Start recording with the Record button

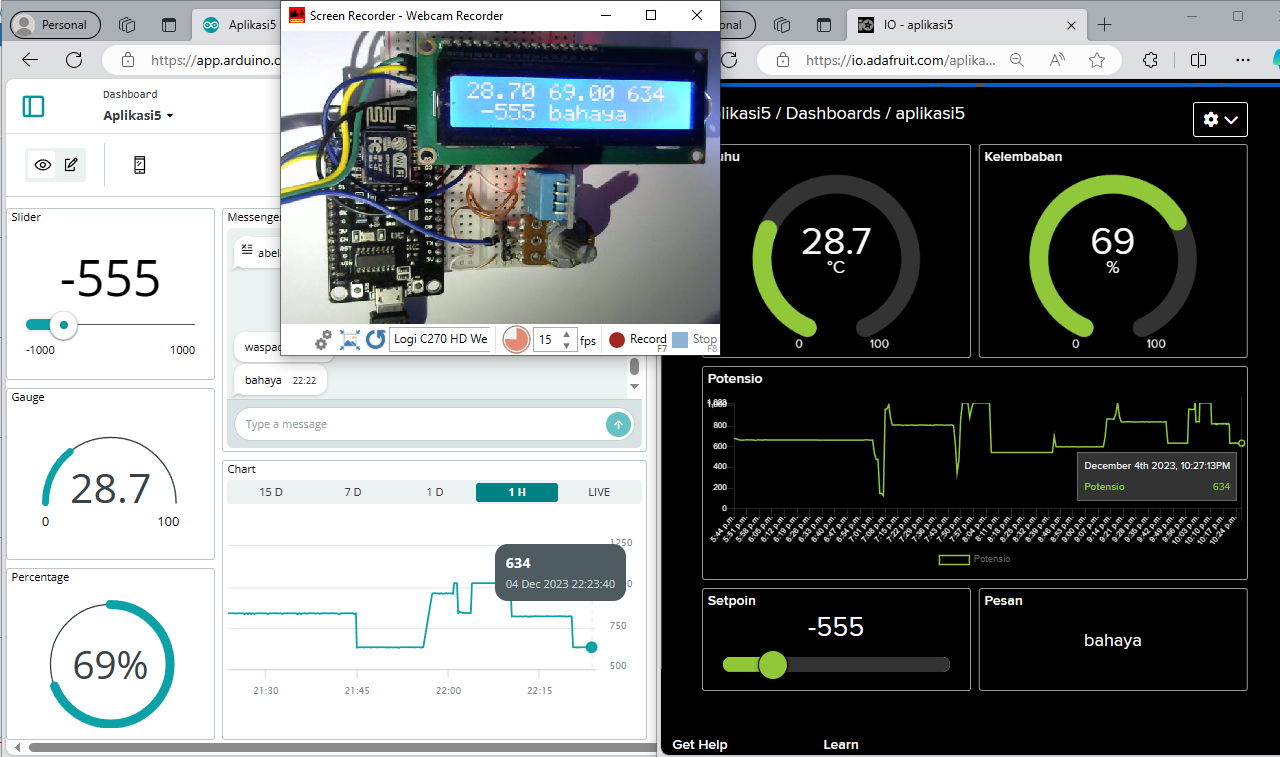(x=637, y=340)
